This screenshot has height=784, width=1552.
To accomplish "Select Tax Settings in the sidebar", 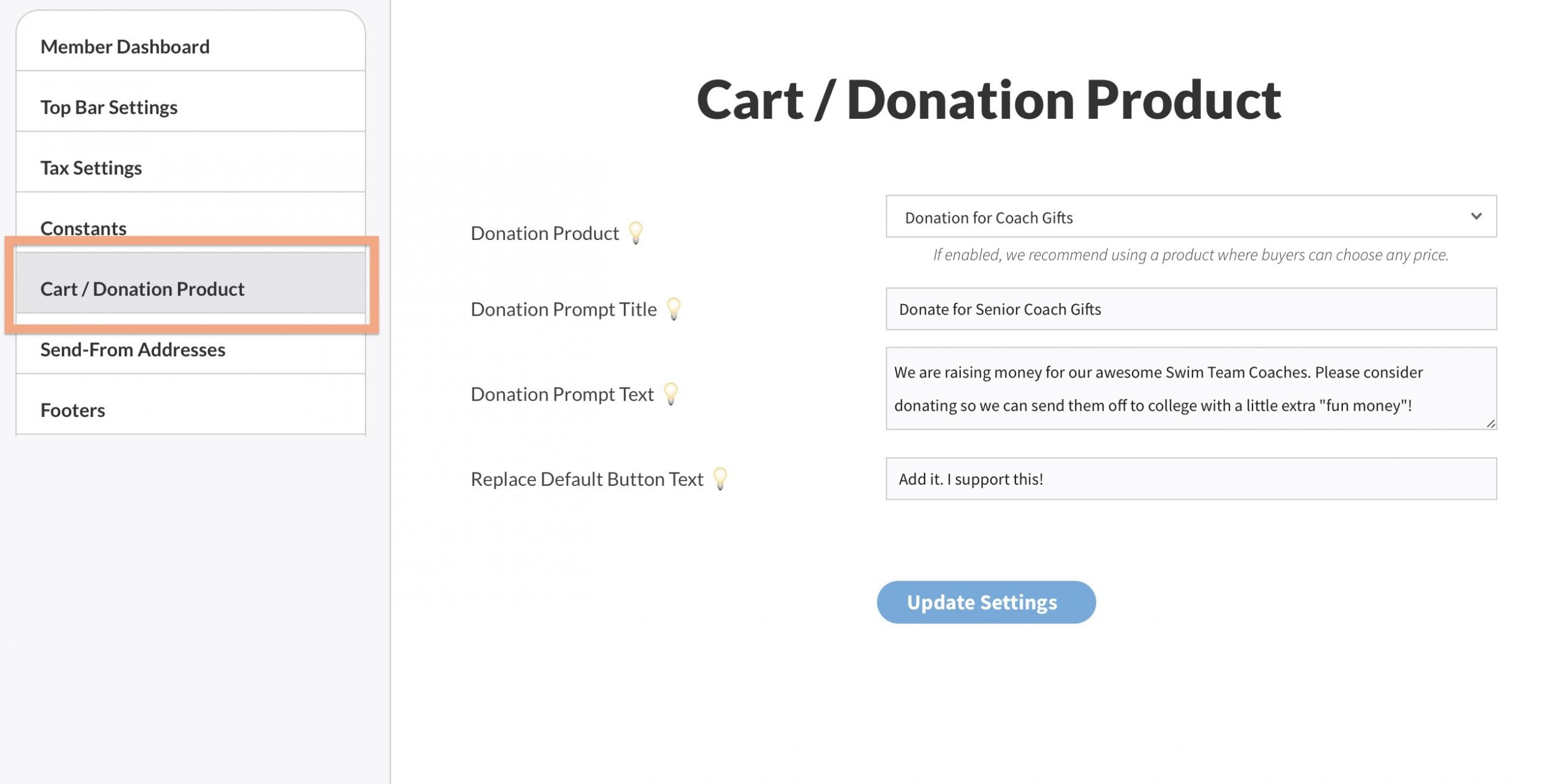I will [91, 168].
